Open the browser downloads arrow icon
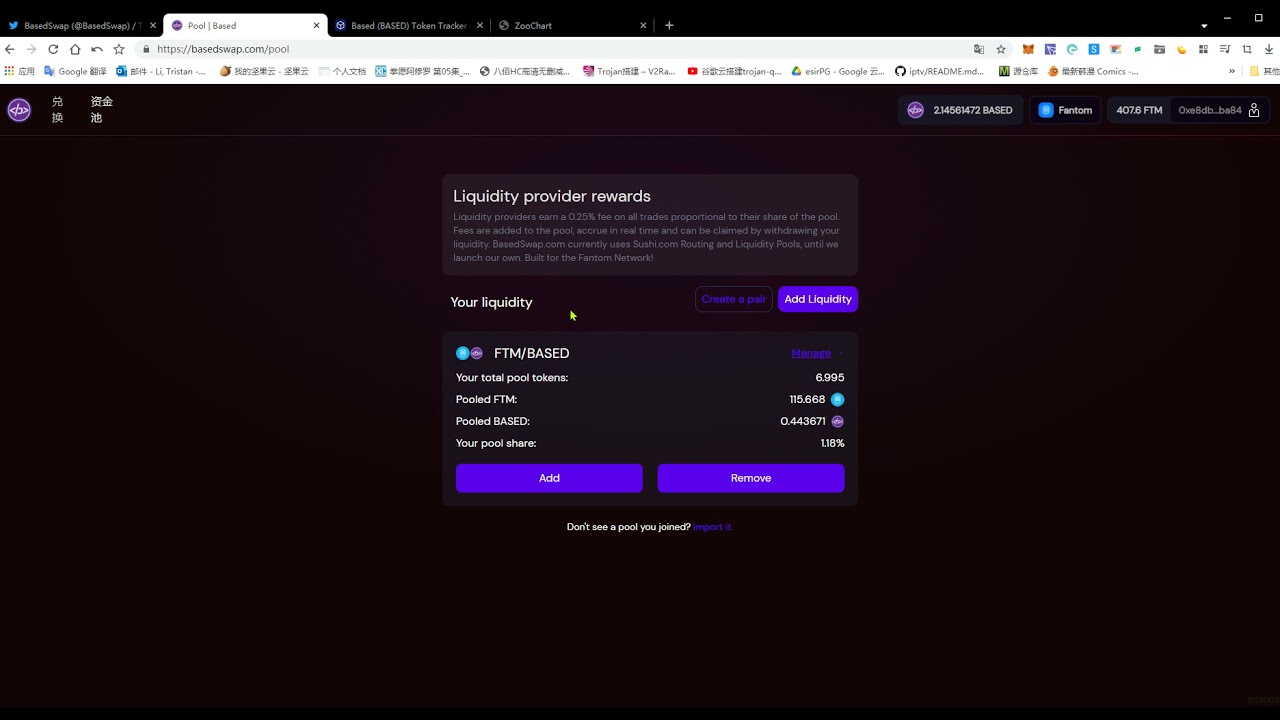This screenshot has height=720, width=1280. [x=1269, y=49]
